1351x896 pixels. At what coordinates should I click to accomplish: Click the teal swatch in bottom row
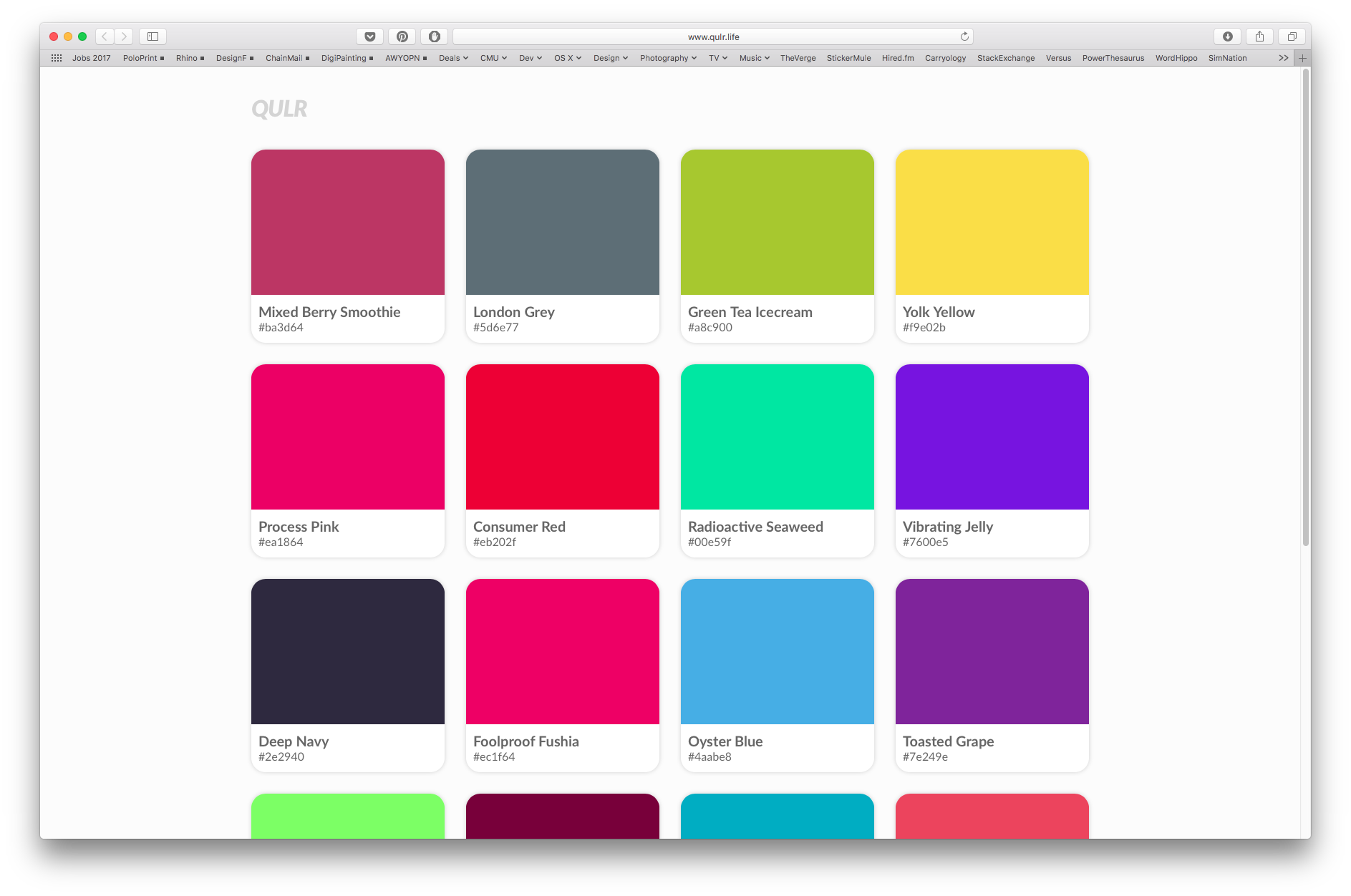click(778, 816)
